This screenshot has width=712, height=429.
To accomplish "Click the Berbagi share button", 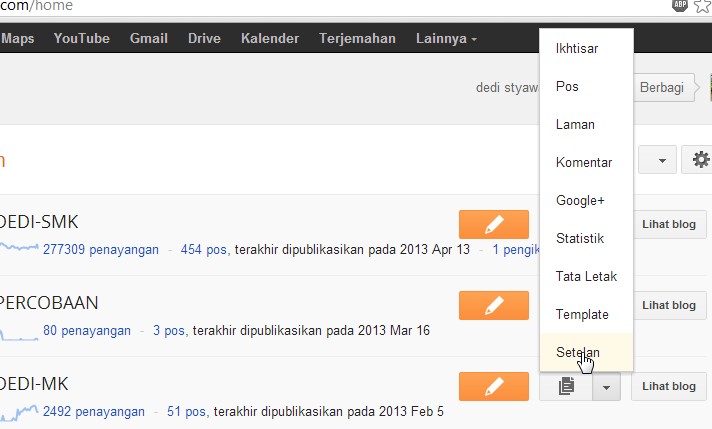I will click(664, 88).
